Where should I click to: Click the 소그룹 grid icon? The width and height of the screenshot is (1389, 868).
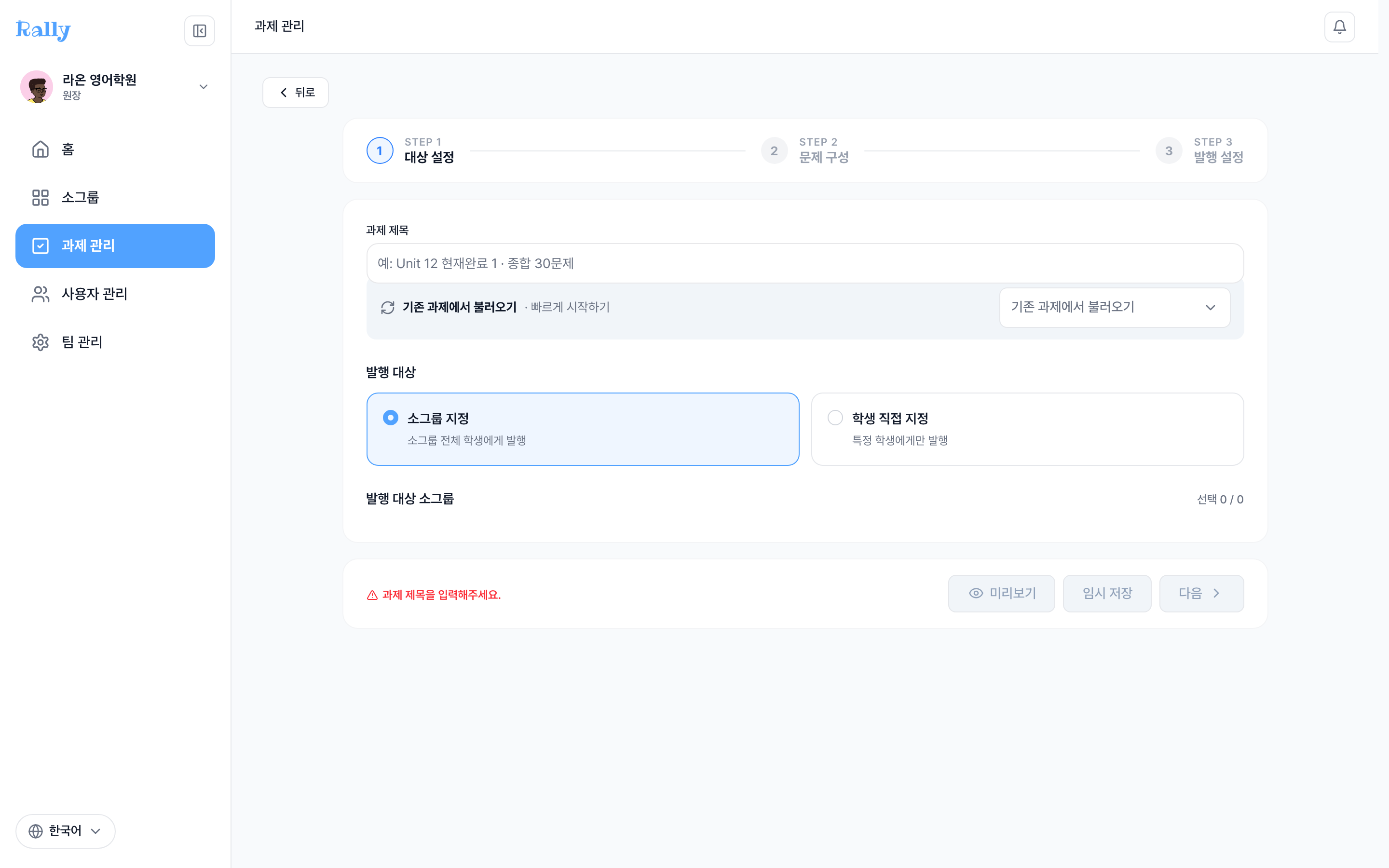pyautogui.click(x=40, y=198)
